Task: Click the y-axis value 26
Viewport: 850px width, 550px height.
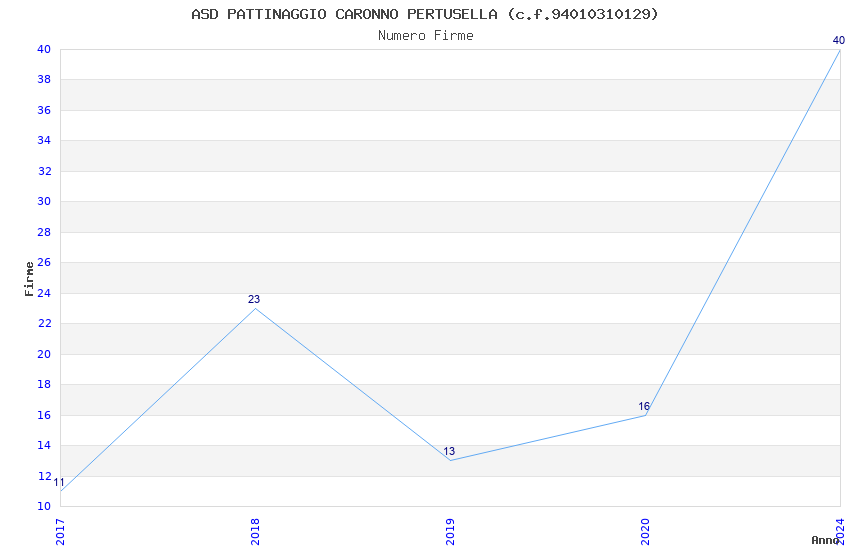Action: tap(44, 263)
